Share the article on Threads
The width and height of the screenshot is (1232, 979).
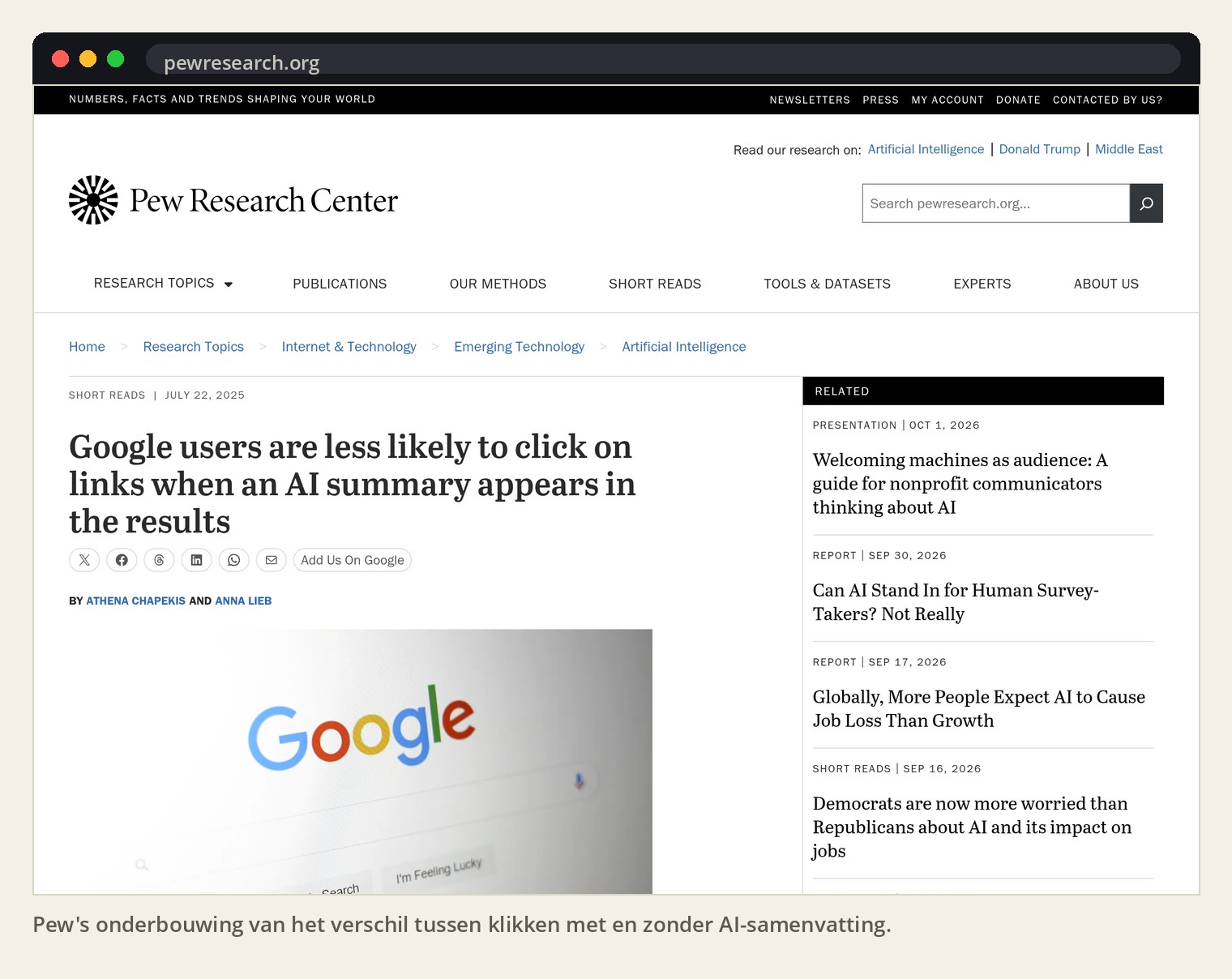pyautogui.click(x=159, y=560)
